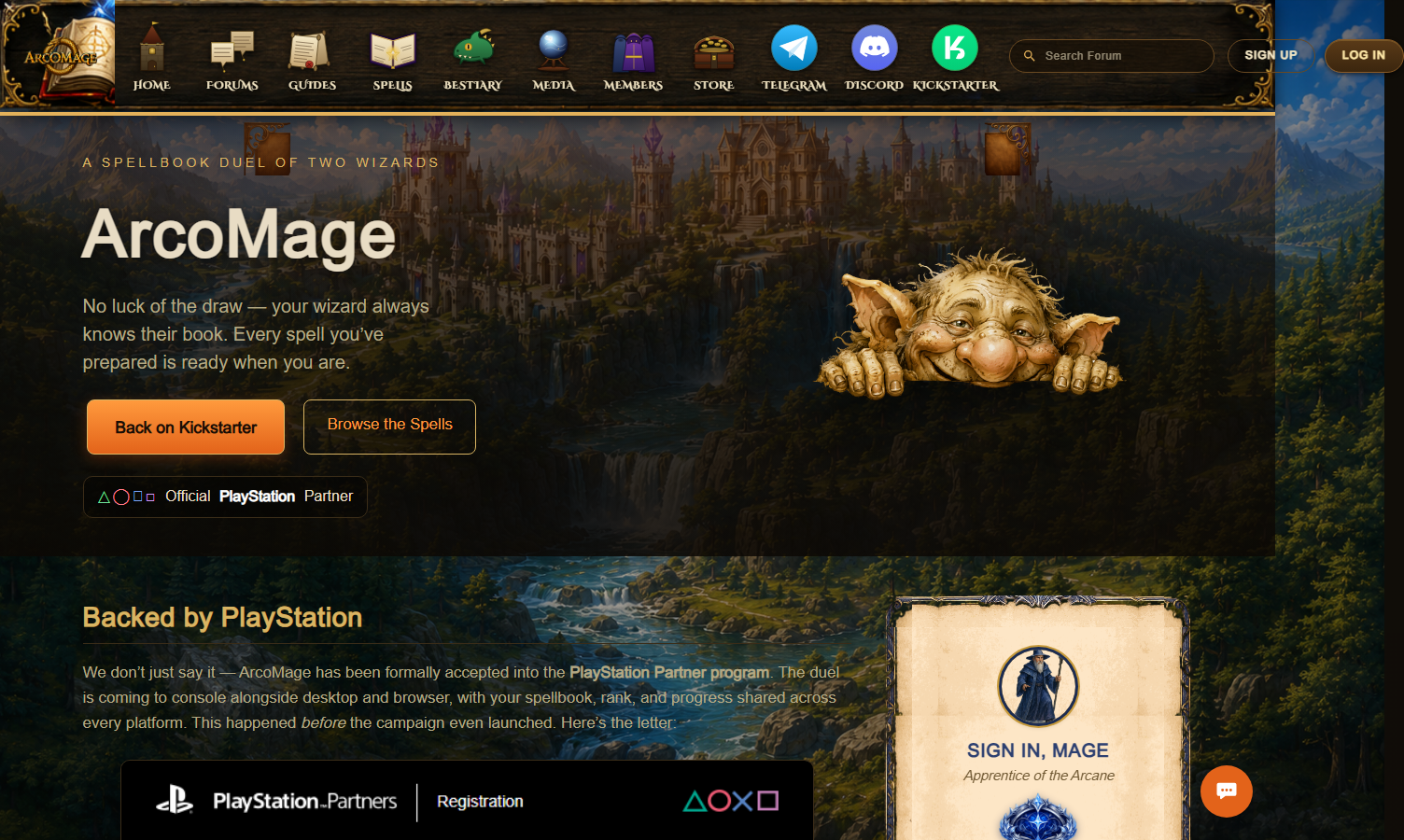Open the Kickstarter green icon
Screen dimensions: 1404x840
point(955,48)
